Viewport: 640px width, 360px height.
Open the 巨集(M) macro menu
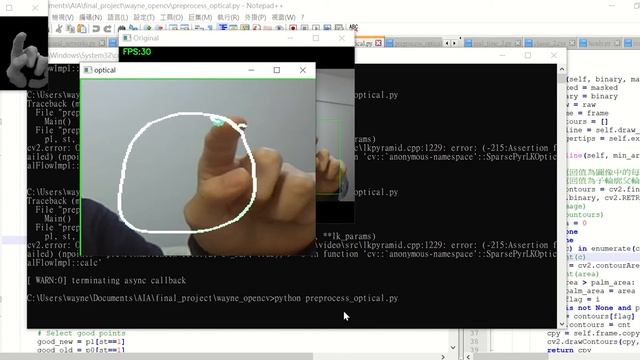pos(200,17)
